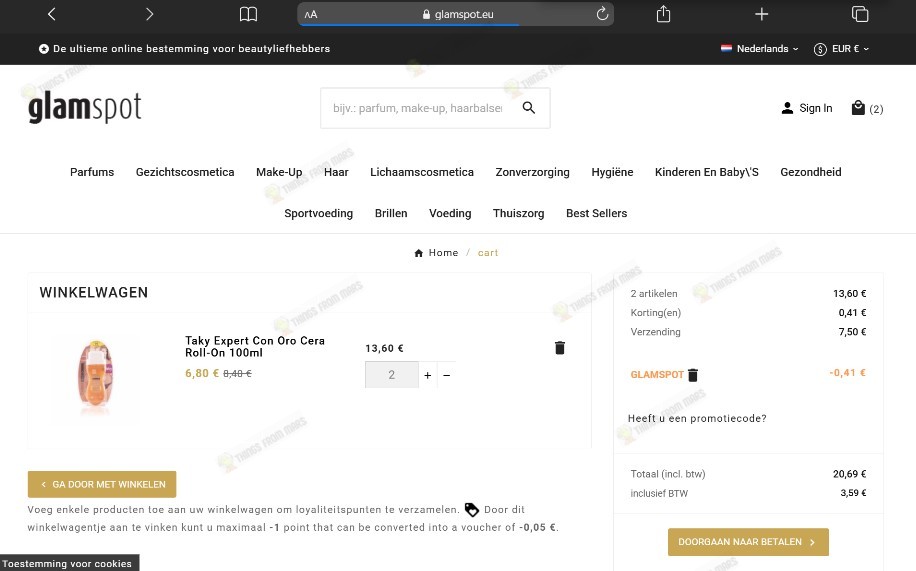Screen dimensions: 916x571
Task: Click the struck-through price 8,40 €
Action: [x=237, y=373]
